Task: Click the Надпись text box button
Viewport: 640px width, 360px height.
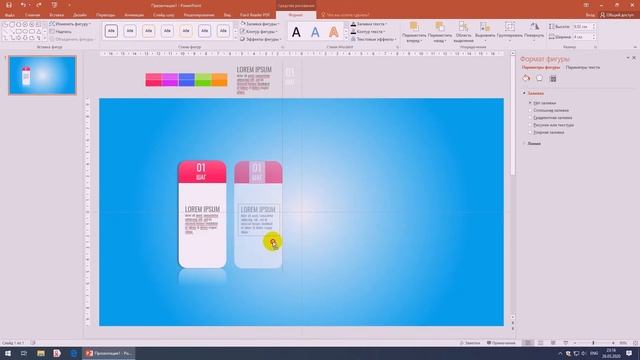Action: pyautogui.click(x=60, y=31)
